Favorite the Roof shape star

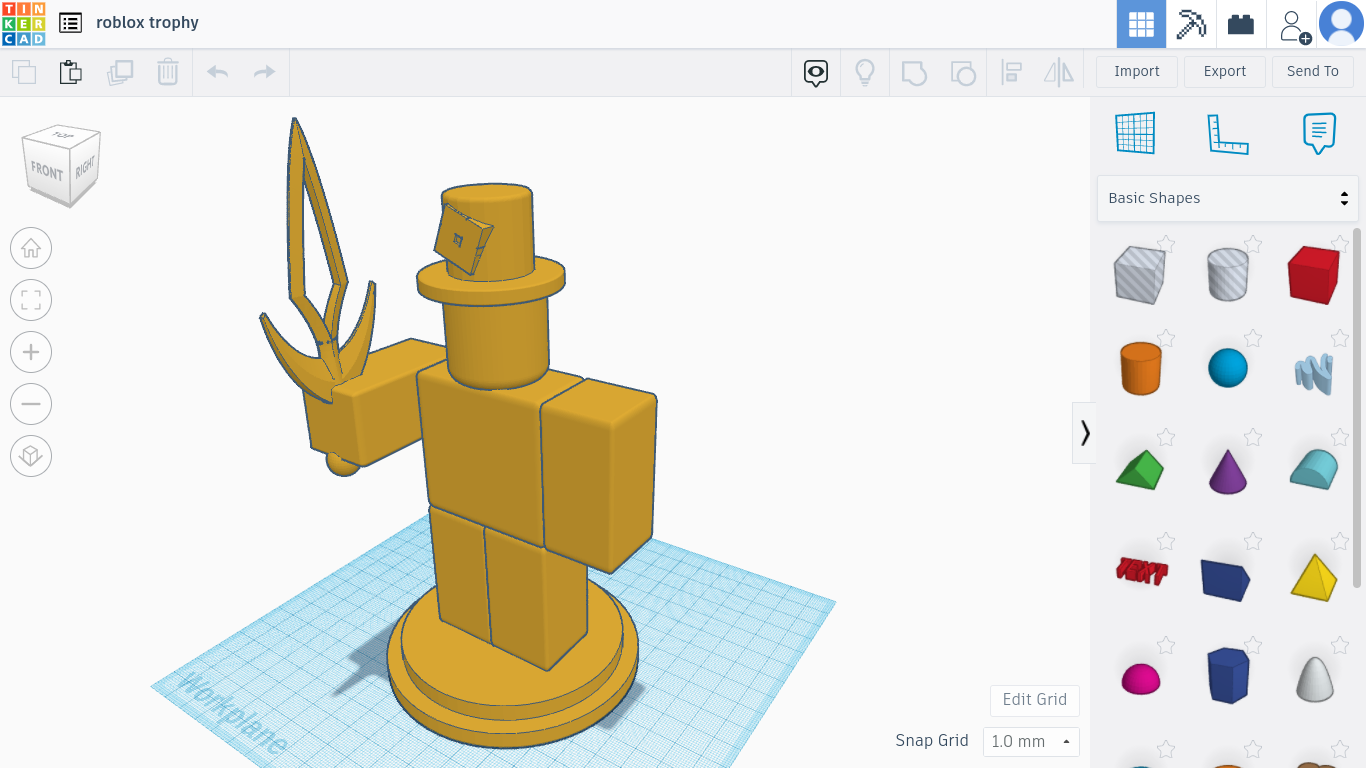[1166, 437]
